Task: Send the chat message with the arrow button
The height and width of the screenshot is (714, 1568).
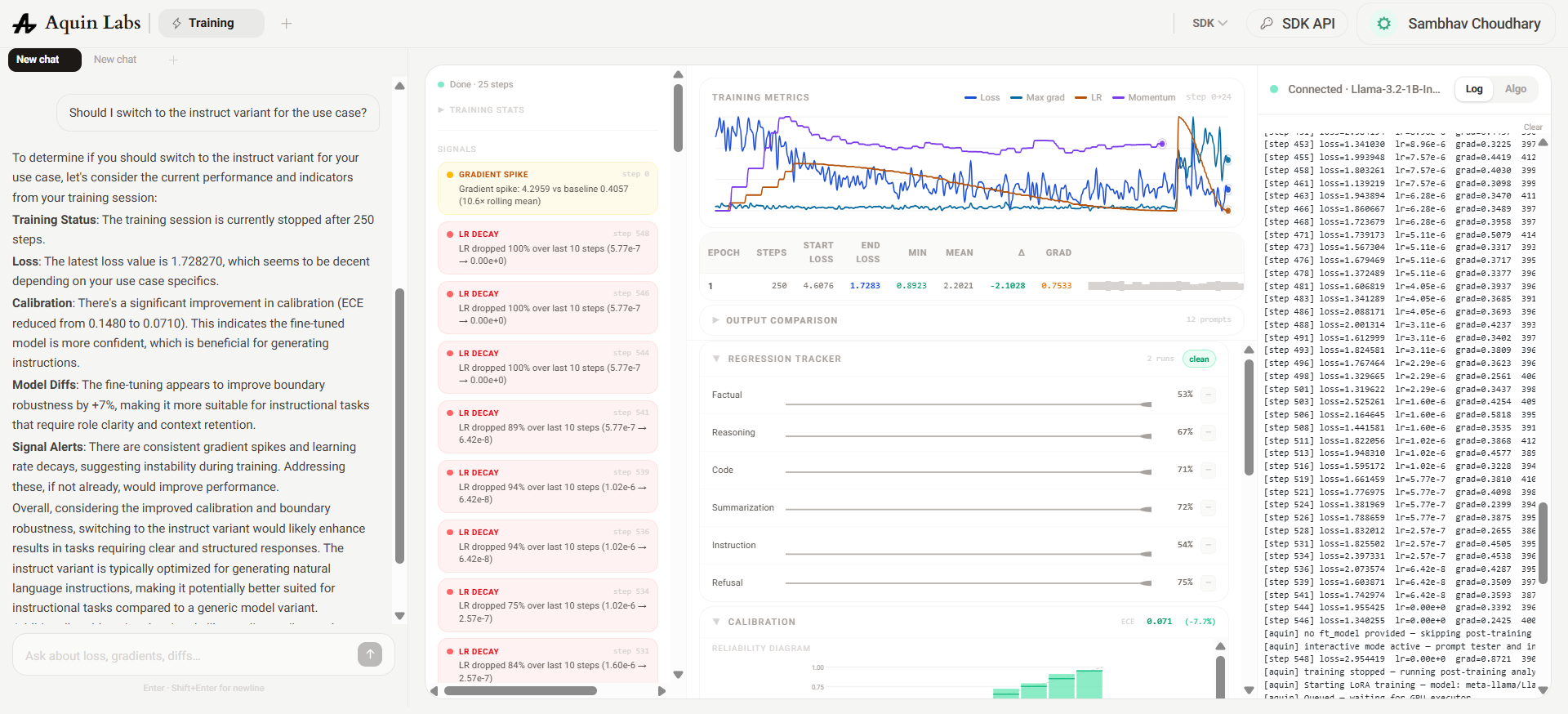Action: coord(370,654)
